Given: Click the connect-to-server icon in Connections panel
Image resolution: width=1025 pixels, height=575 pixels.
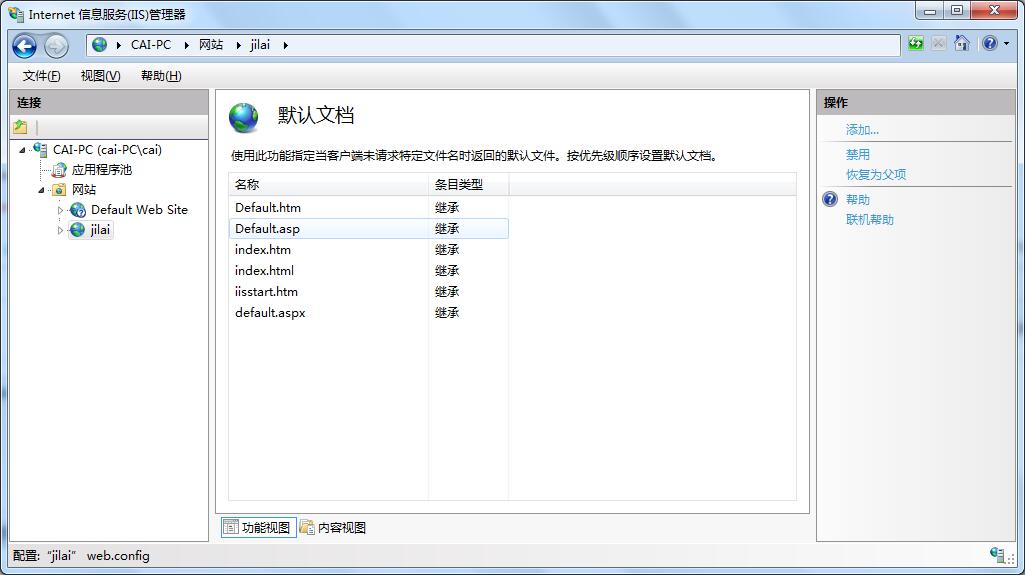Looking at the screenshot, I should coord(20,127).
